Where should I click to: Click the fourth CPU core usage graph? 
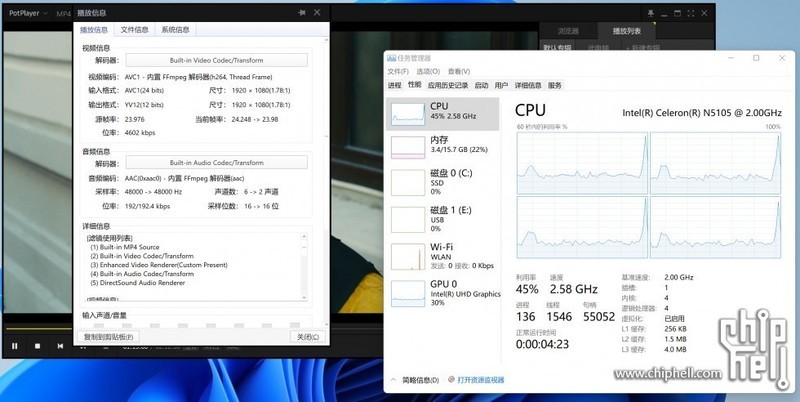coord(716,228)
